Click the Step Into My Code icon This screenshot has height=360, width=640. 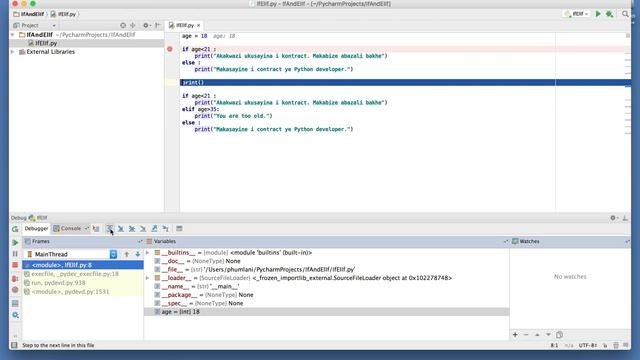point(132,229)
